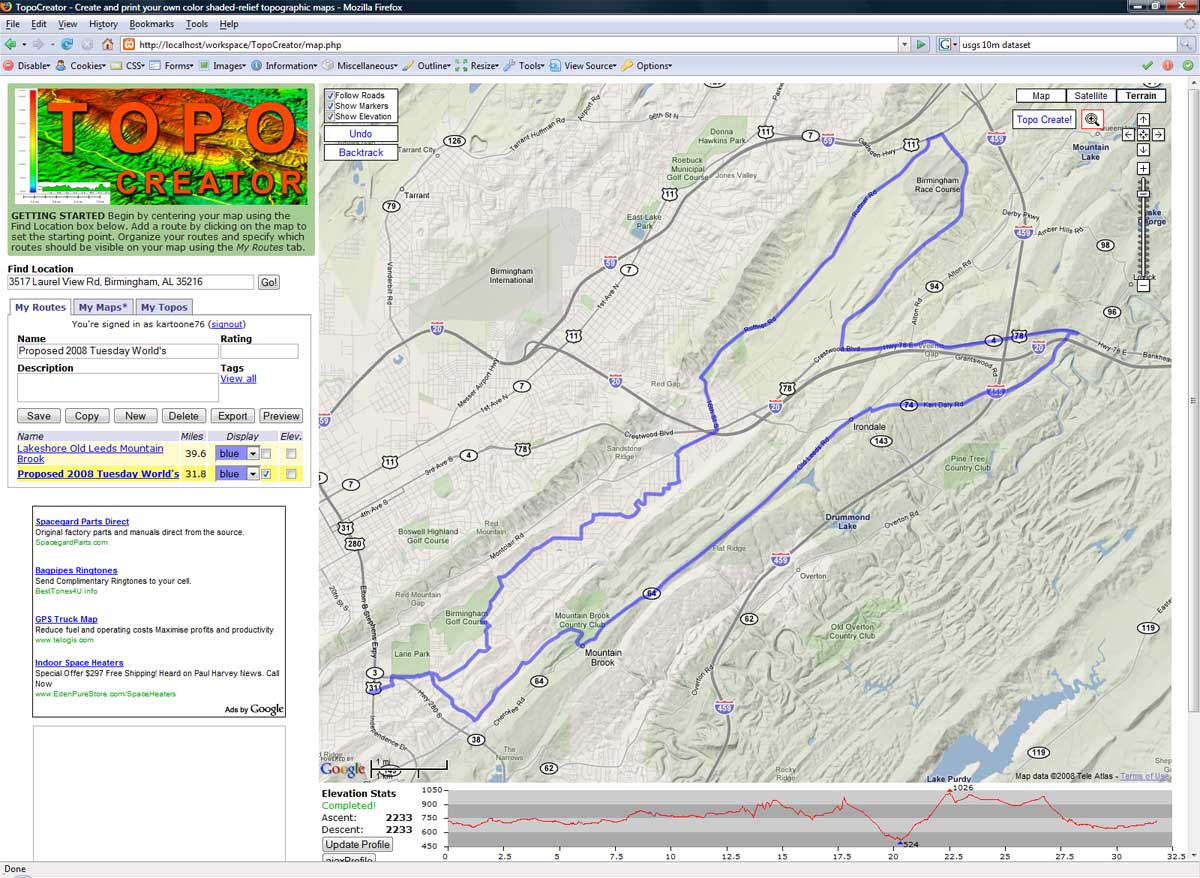This screenshot has height=878, width=1200.
Task: Open the File menu
Action: [x=12, y=24]
